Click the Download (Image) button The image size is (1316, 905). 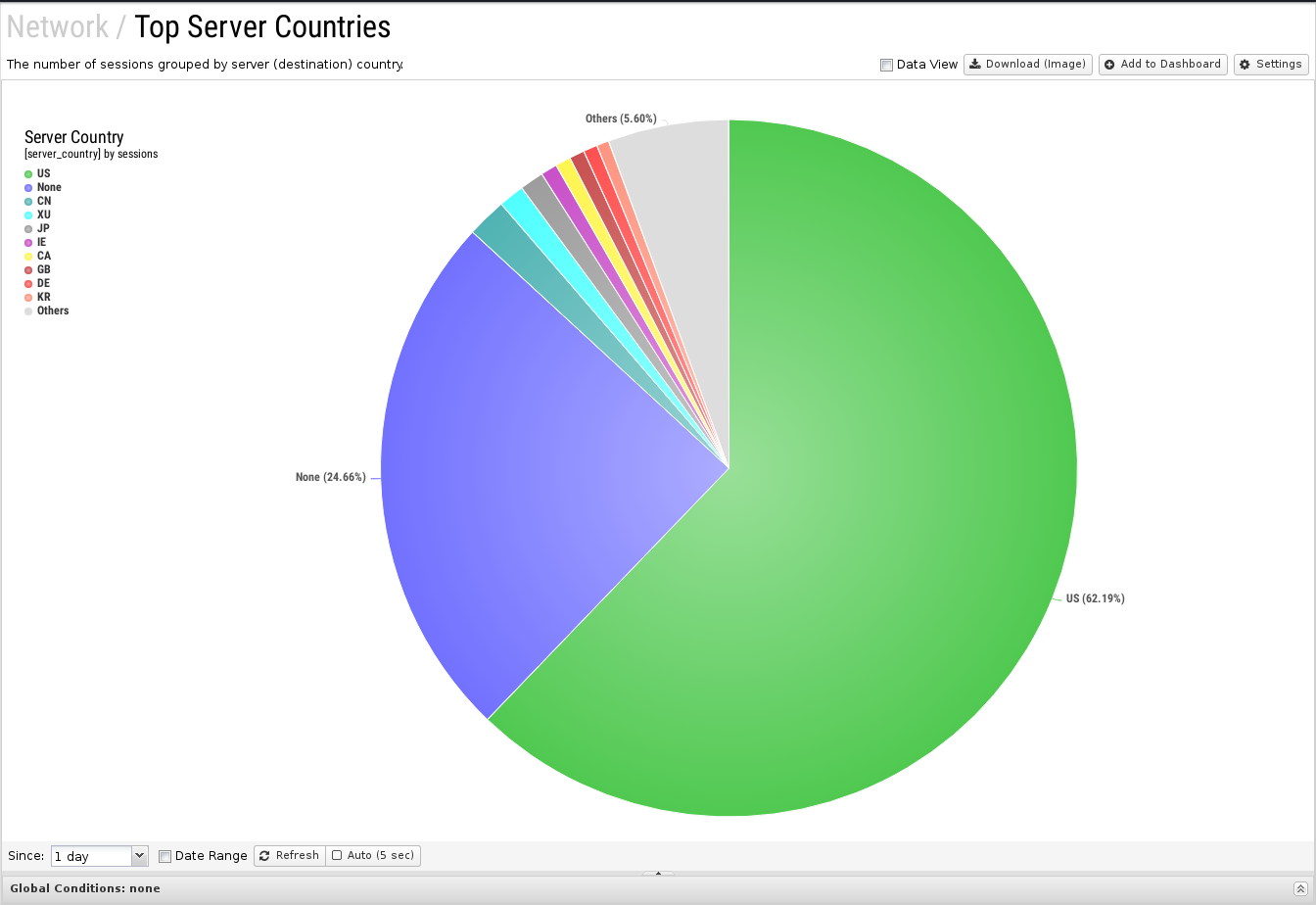(1028, 65)
